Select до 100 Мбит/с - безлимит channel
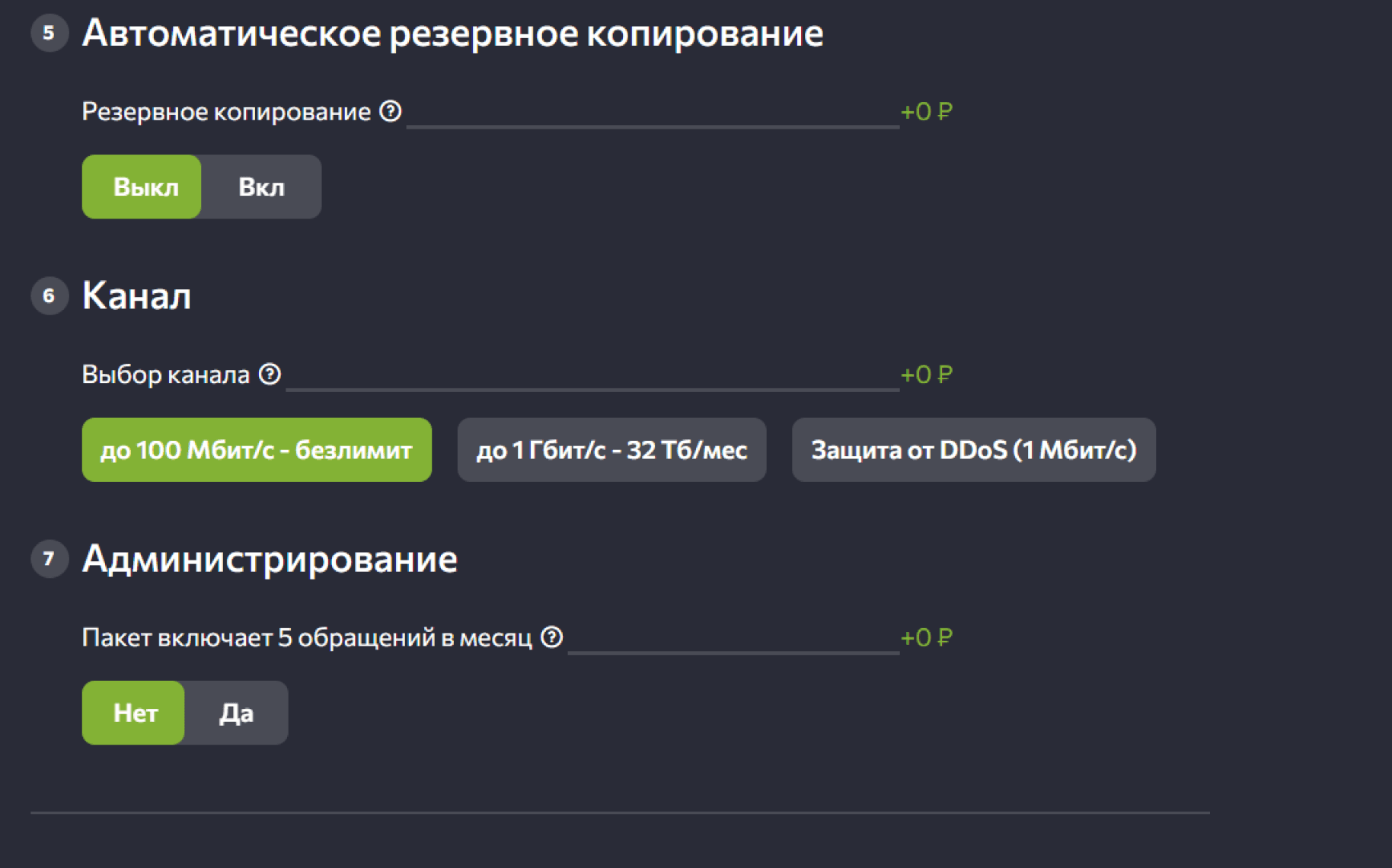This screenshot has width=1392, height=868. 257,450
